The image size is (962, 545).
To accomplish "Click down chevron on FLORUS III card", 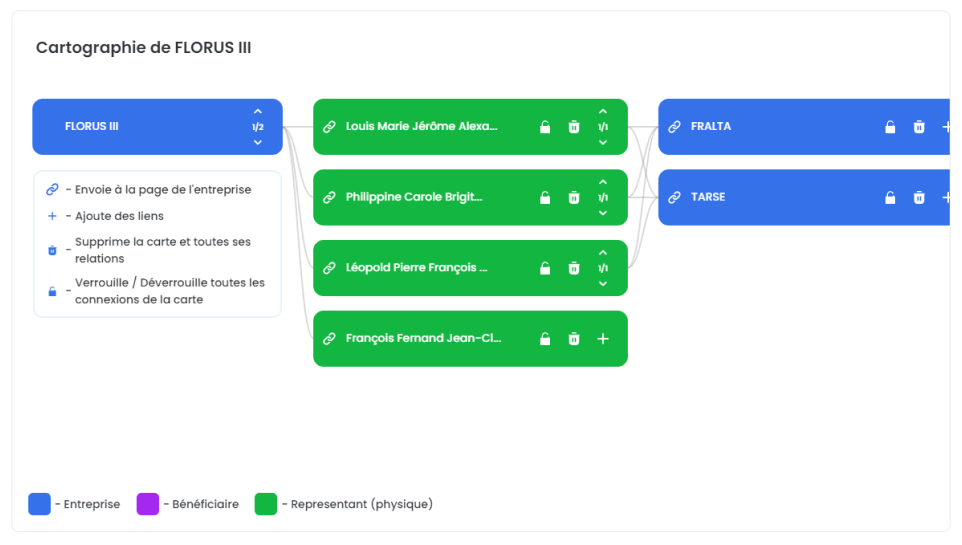I will click(258, 142).
